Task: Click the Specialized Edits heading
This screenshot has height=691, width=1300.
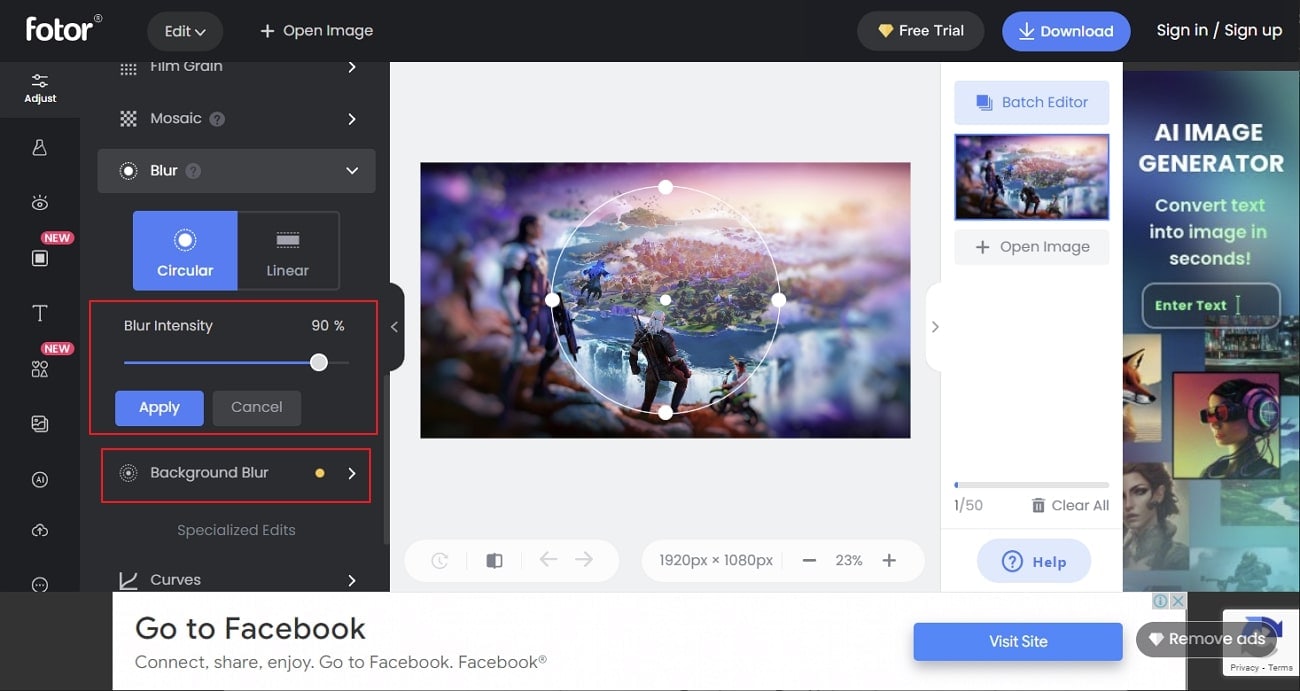Action: click(x=236, y=530)
